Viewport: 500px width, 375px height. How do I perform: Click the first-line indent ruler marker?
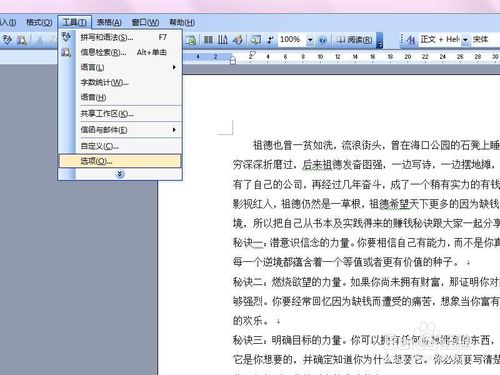click(252, 54)
